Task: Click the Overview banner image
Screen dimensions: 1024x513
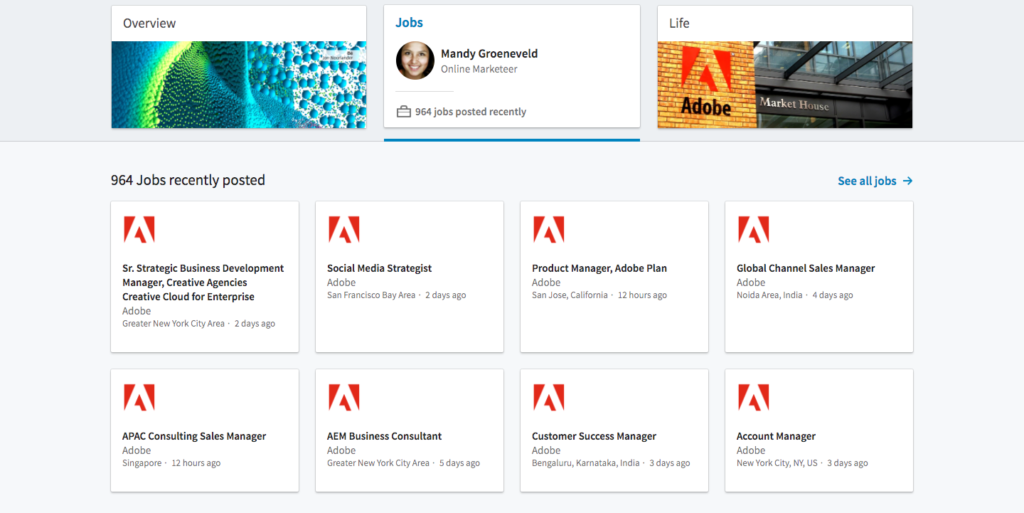Action: click(238, 85)
